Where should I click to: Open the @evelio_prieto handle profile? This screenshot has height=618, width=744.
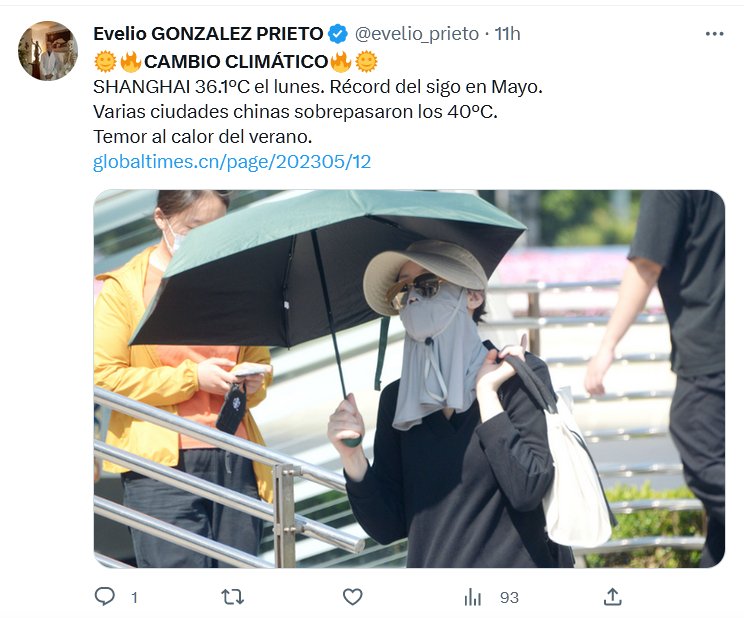[417, 34]
